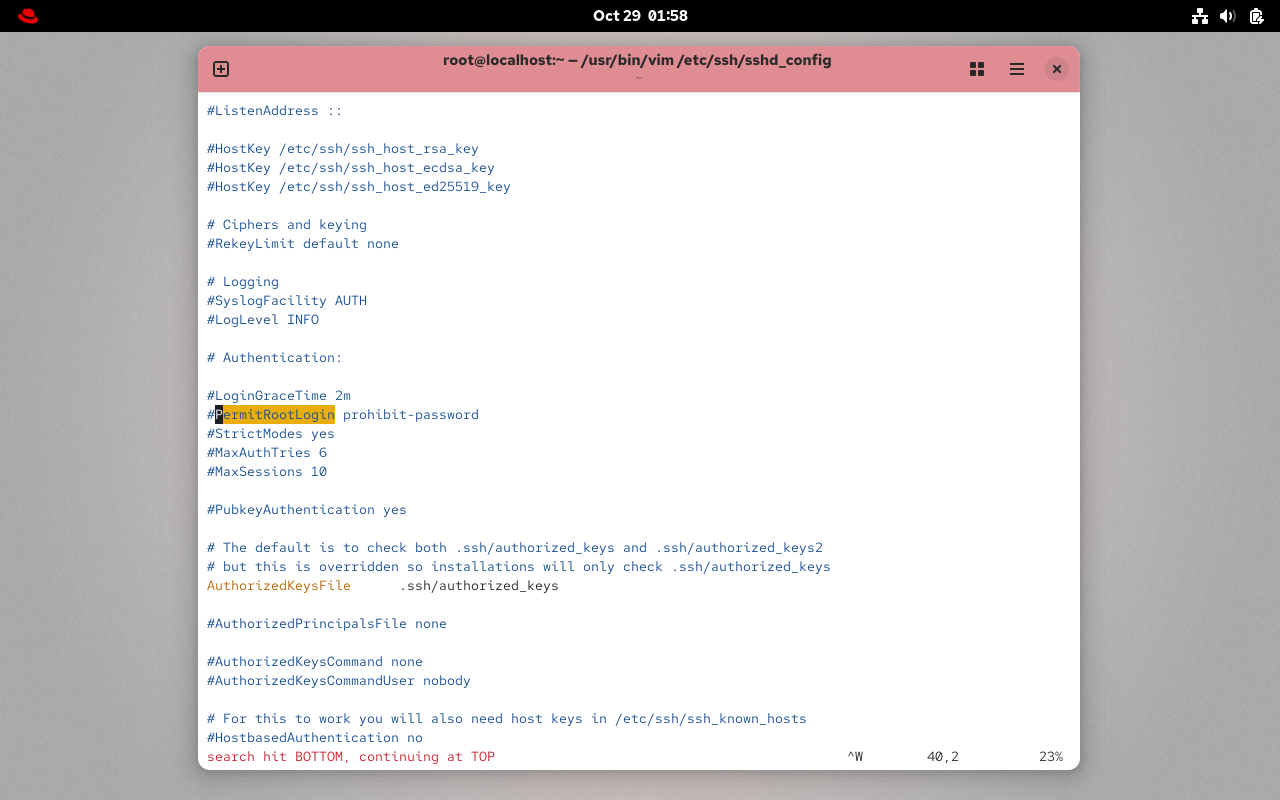Image resolution: width=1280 pixels, height=800 pixels.
Task: Click the #StrictModes yes line
Action: point(271,434)
